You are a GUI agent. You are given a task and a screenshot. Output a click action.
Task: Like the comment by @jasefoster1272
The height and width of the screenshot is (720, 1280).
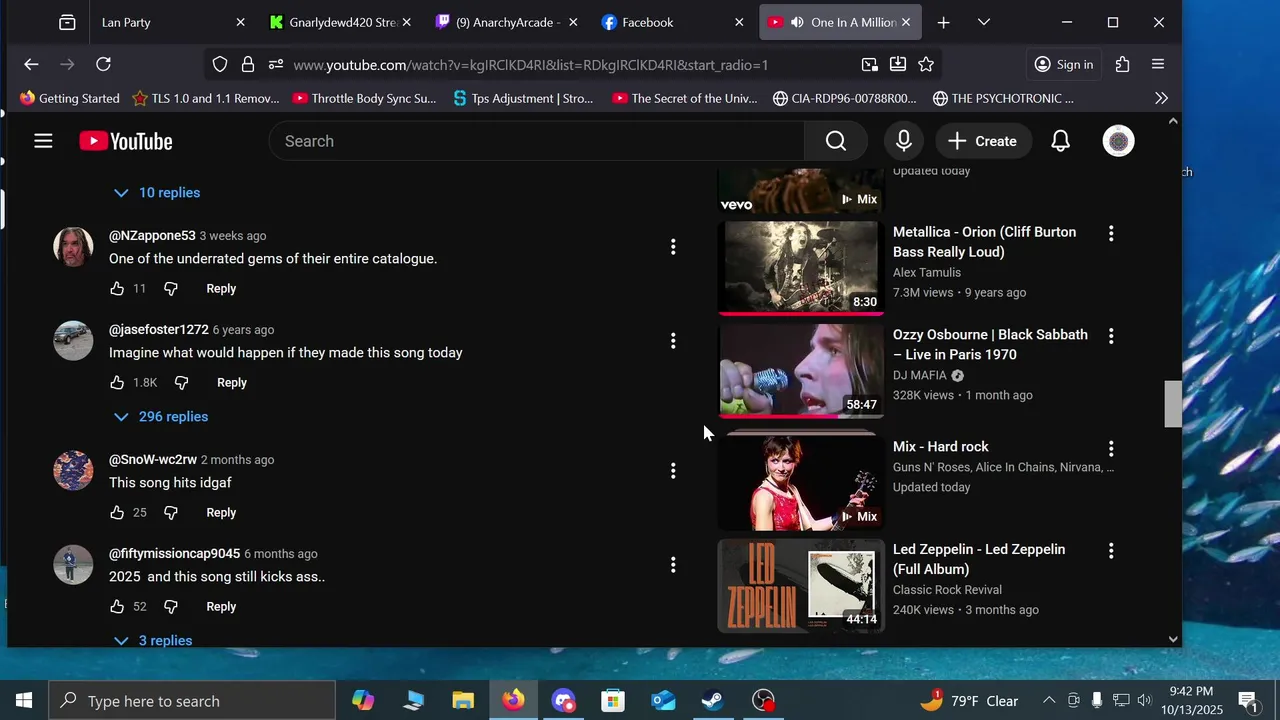pos(117,382)
